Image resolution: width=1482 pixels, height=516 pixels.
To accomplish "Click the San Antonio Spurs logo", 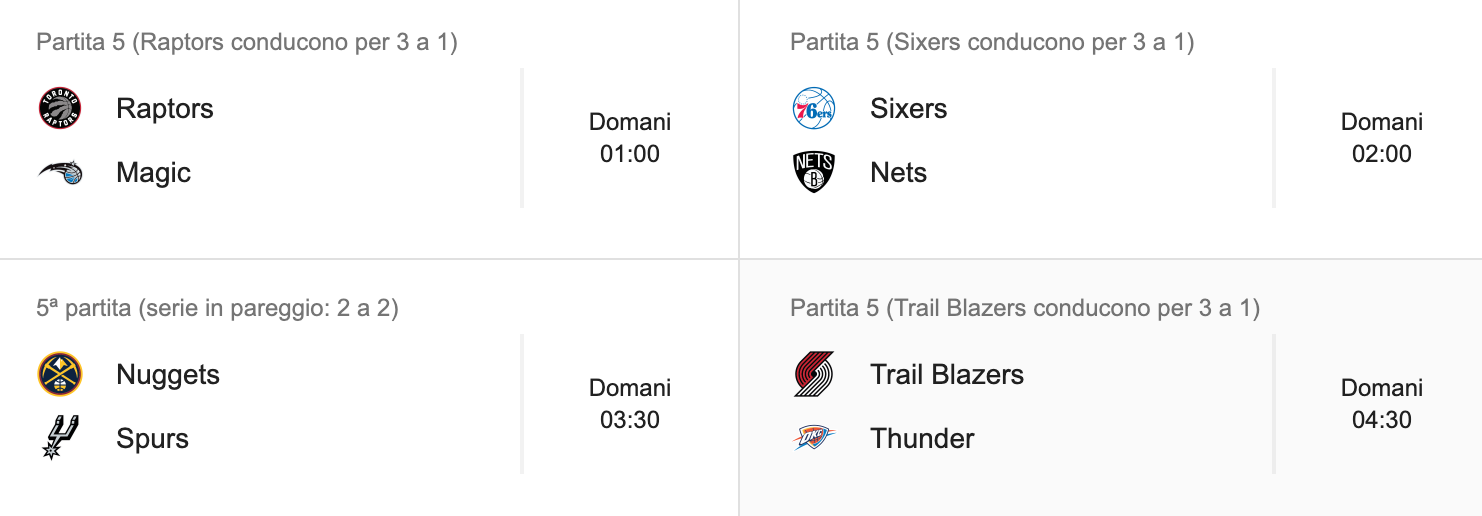I will click(x=60, y=438).
